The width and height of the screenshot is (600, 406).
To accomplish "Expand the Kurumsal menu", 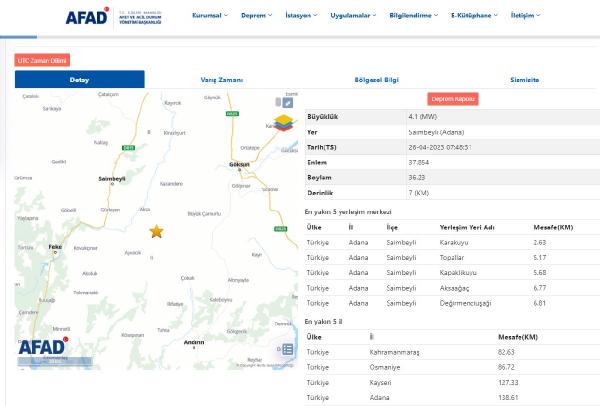I will click(210, 16).
